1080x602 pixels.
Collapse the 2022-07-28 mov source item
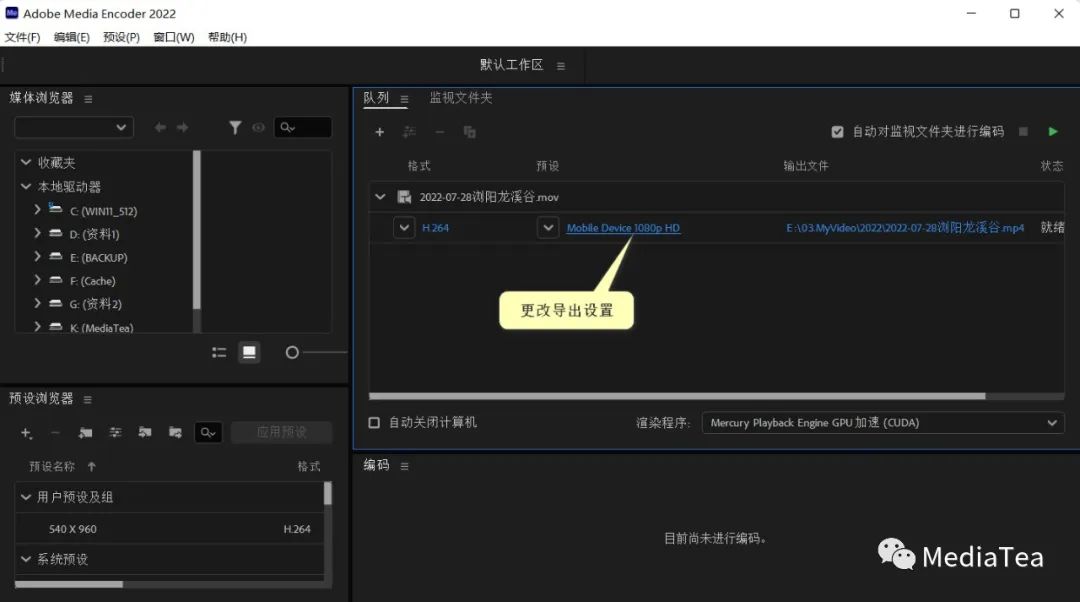pyautogui.click(x=380, y=197)
